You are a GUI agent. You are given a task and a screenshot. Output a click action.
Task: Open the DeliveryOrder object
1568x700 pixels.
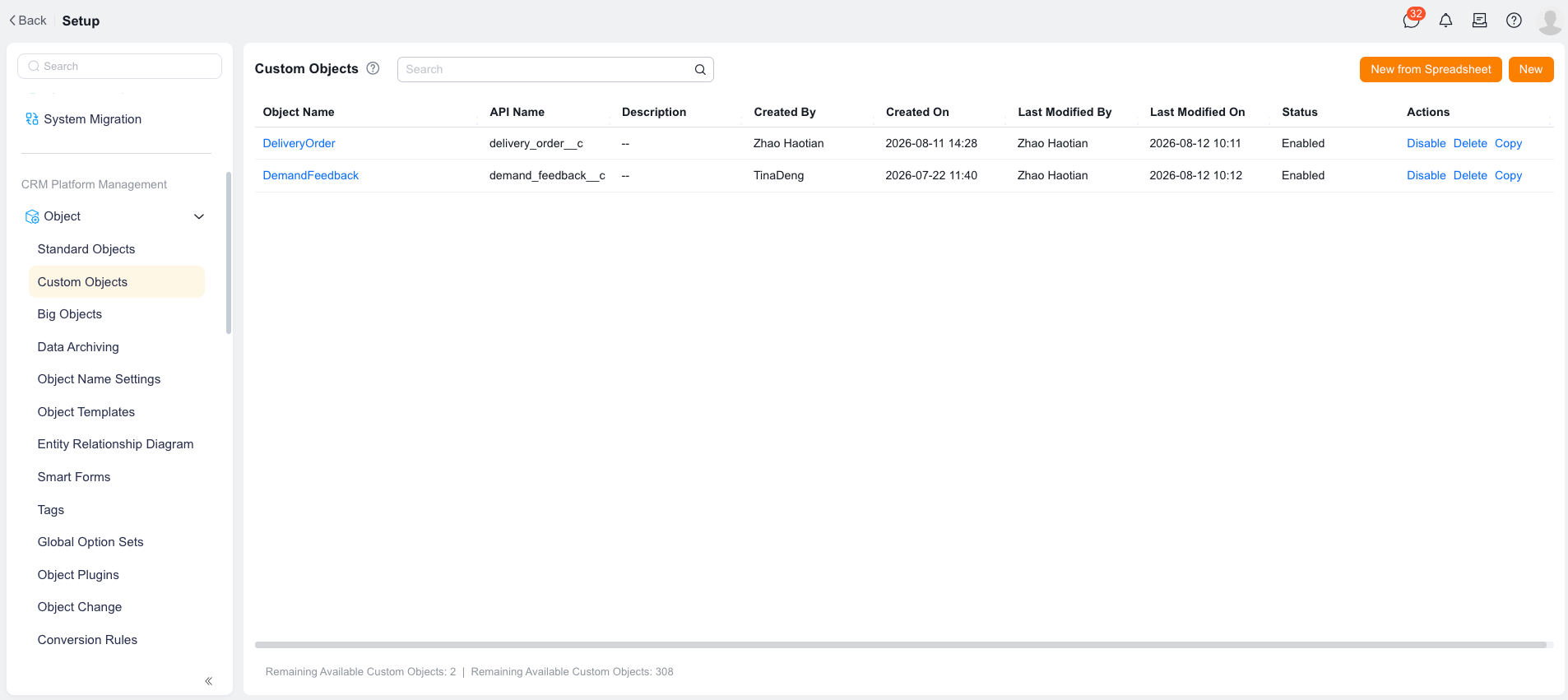coord(299,143)
